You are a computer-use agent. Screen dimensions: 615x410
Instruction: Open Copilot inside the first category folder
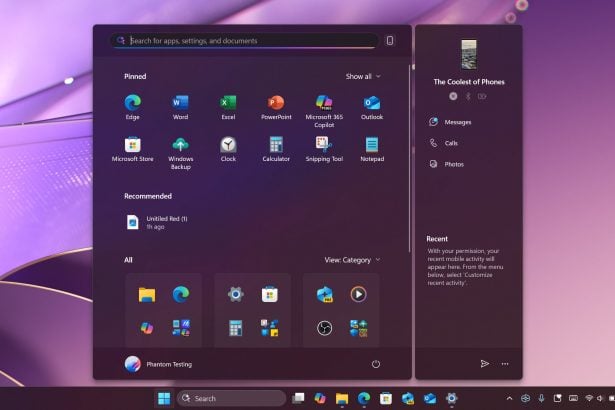pos(147,328)
